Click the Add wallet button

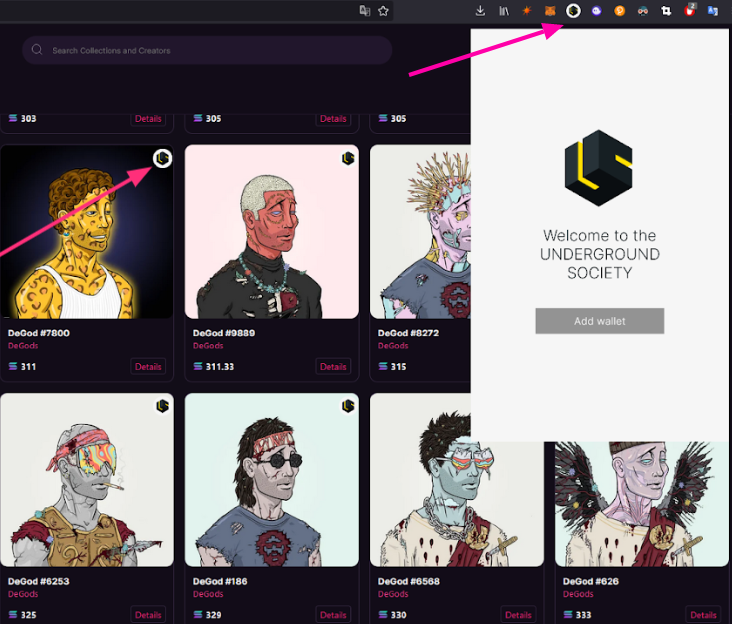599,321
